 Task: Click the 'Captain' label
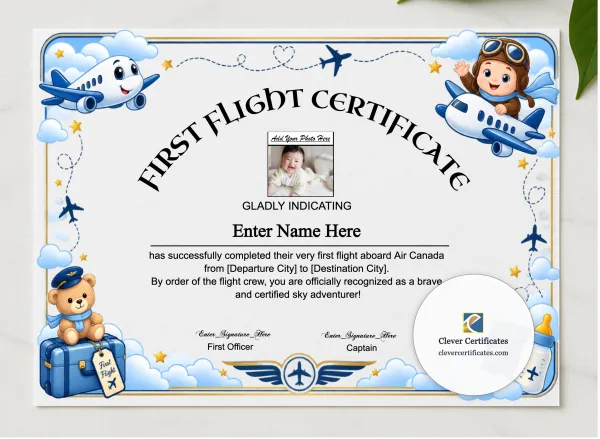click(x=362, y=348)
